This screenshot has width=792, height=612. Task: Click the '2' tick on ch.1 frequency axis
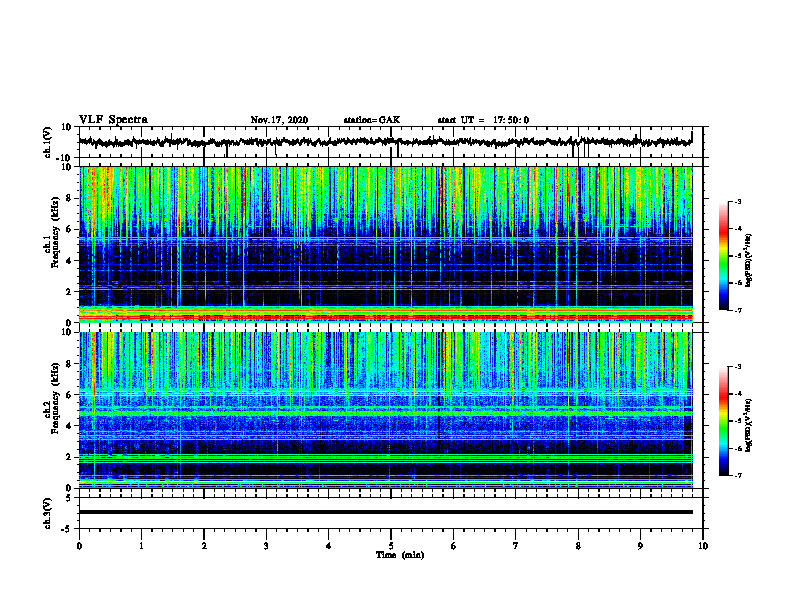pyautogui.click(x=69, y=292)
